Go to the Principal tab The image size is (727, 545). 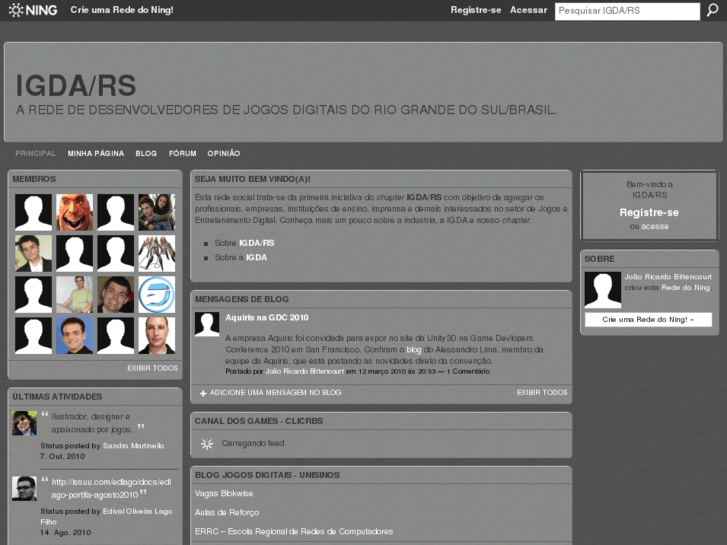36,154
